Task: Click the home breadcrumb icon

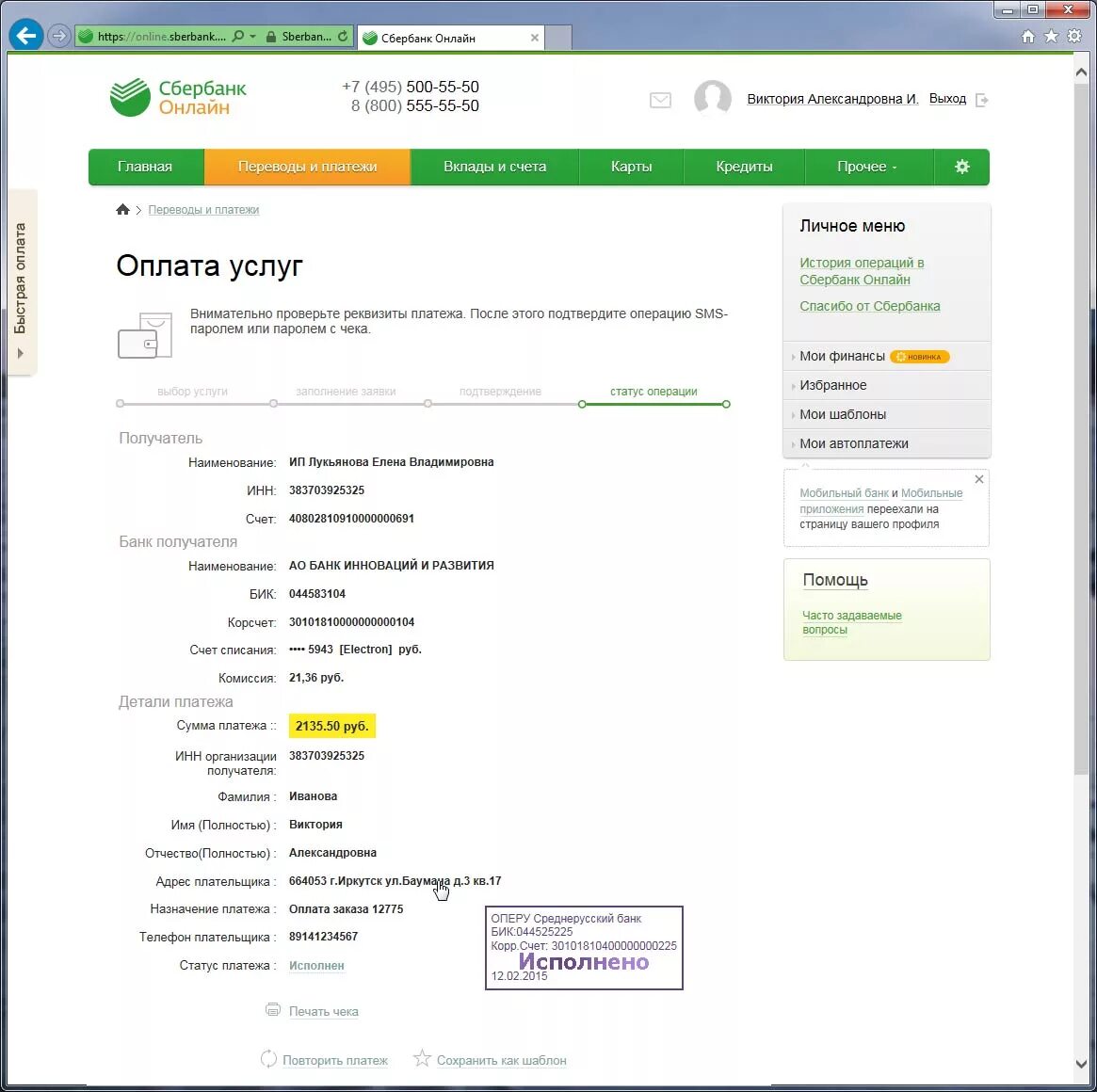Action: point(122,209)
